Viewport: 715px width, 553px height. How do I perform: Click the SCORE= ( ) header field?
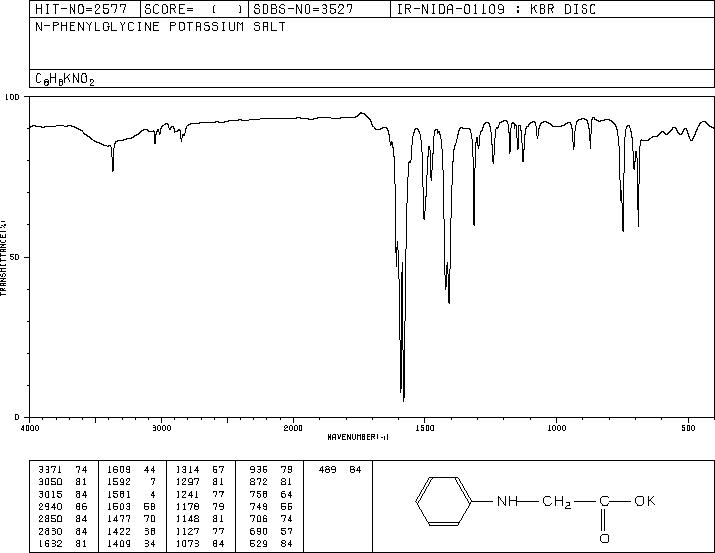193,9
